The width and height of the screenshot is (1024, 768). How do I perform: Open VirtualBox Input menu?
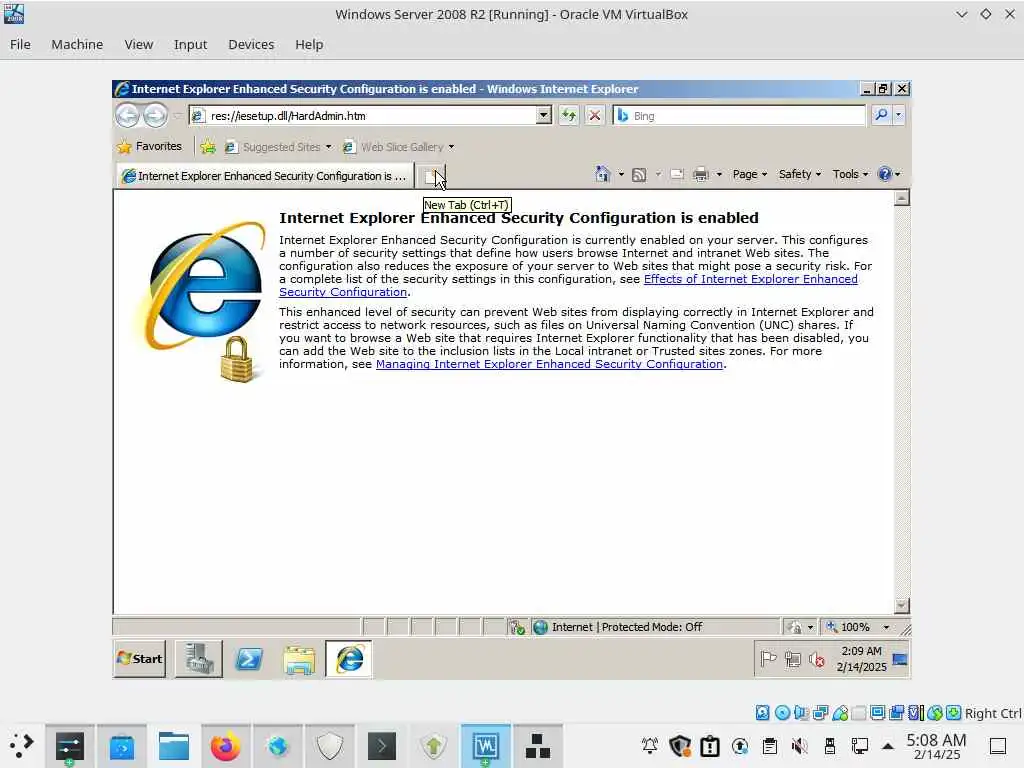click(x=190, y=44)
